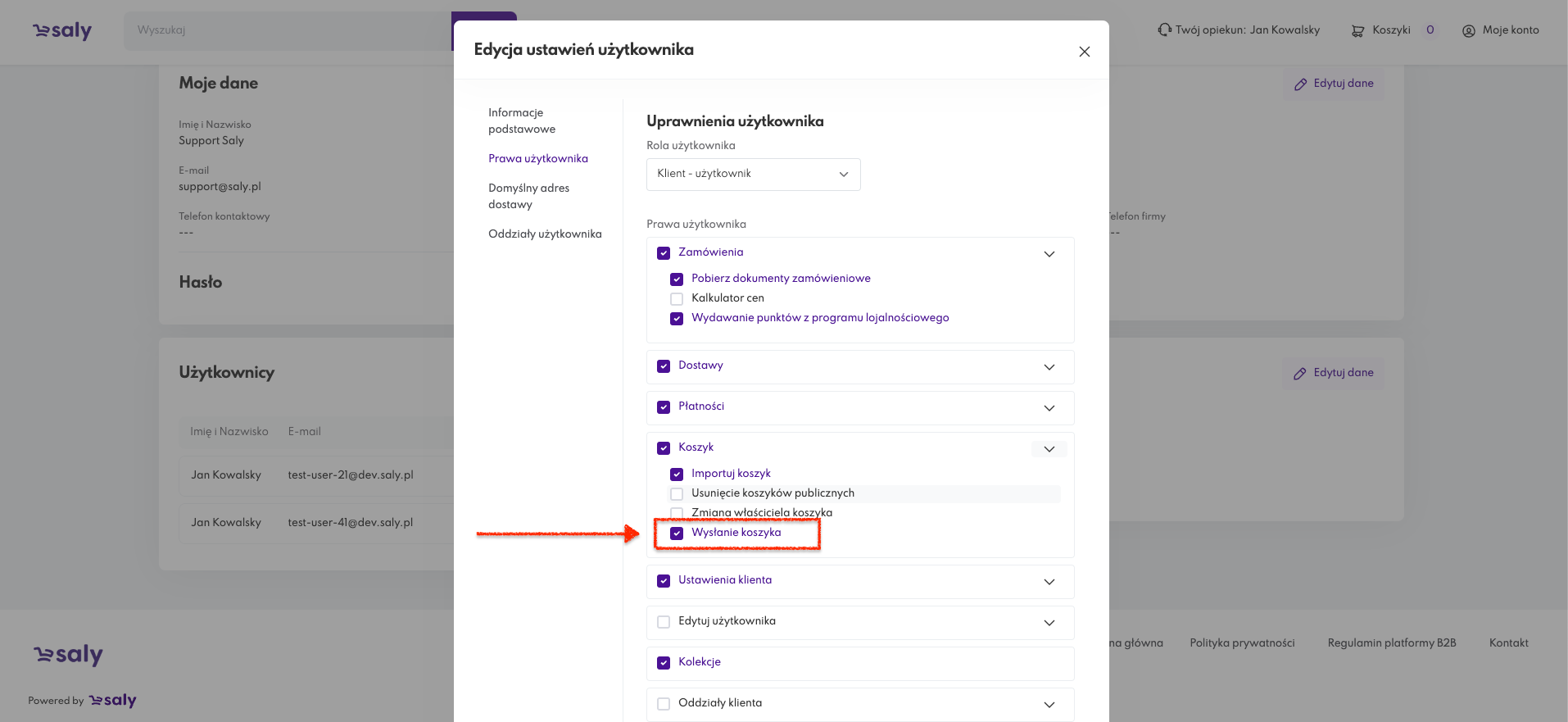Click the Wyszukaj search field

[287, 30]
